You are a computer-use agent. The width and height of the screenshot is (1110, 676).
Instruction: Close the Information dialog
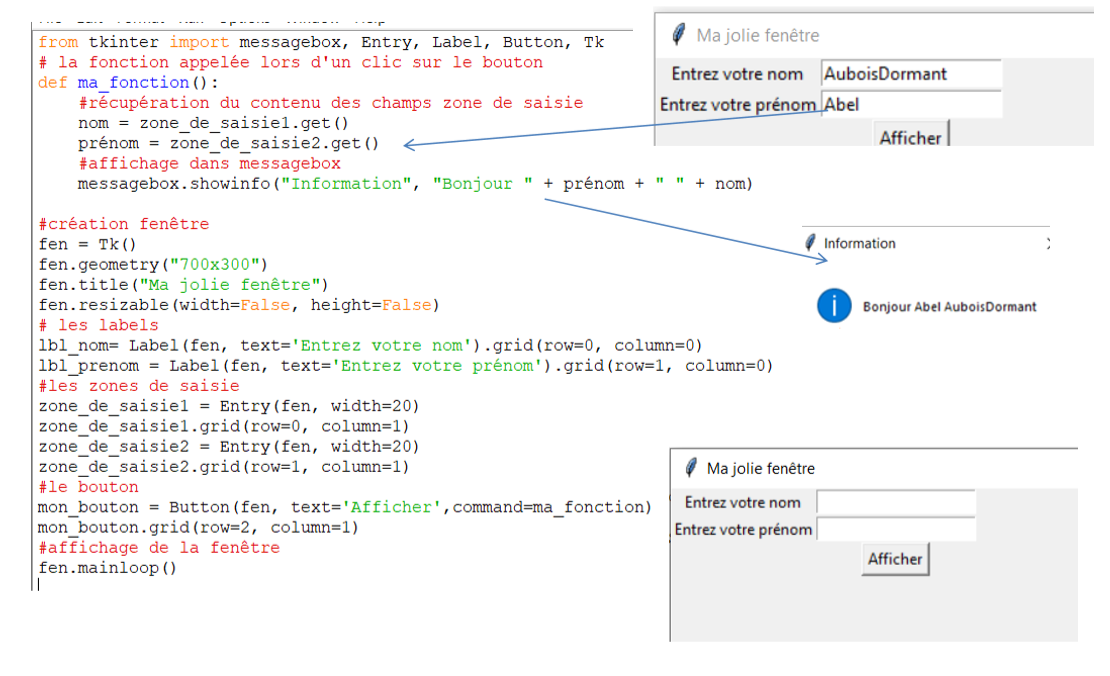pyautogui.click(x=1047, y=243)
